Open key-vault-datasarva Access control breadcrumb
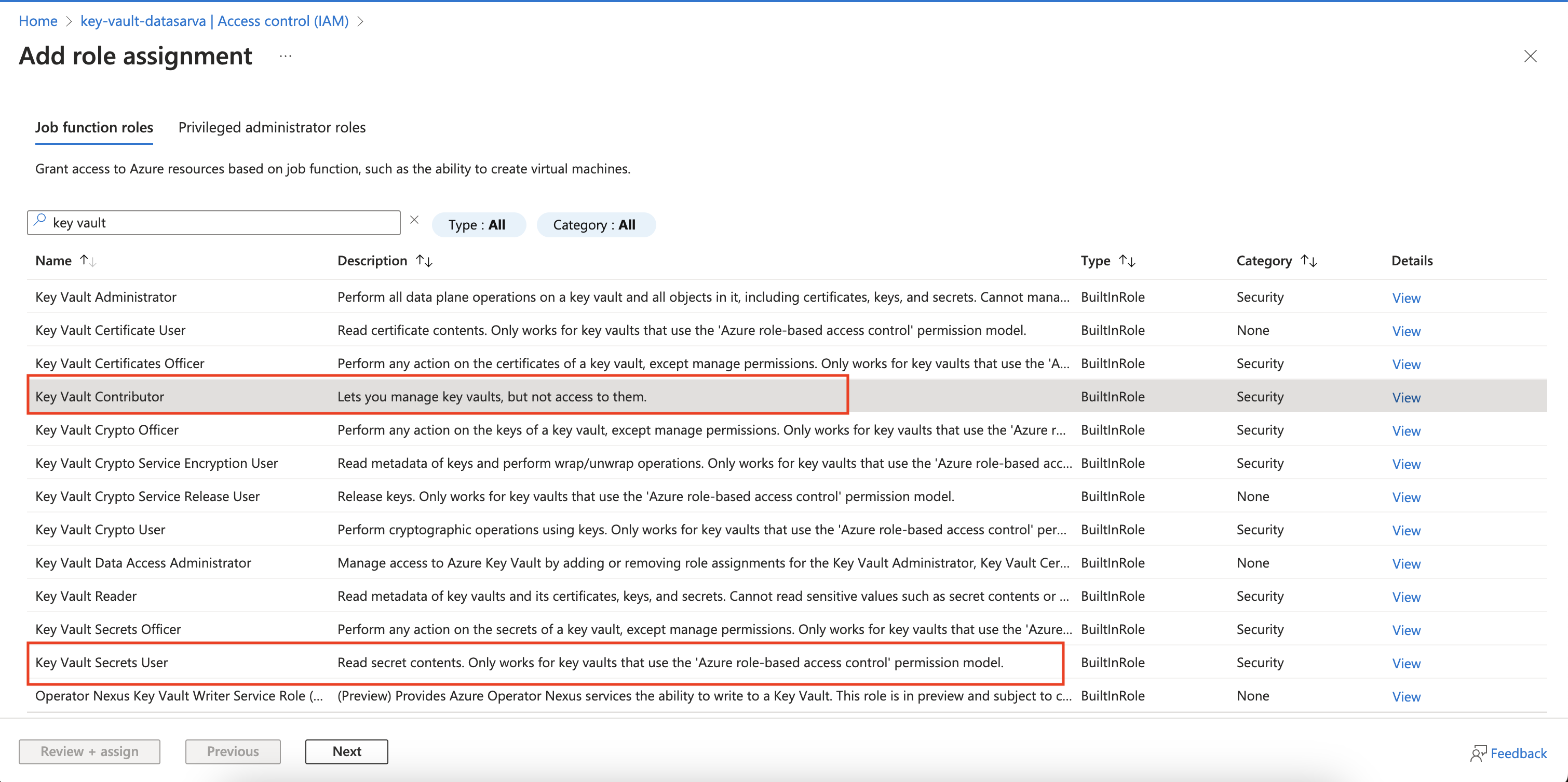The width and height of the screenshot is (1568, 782). [x=214, y=21]
